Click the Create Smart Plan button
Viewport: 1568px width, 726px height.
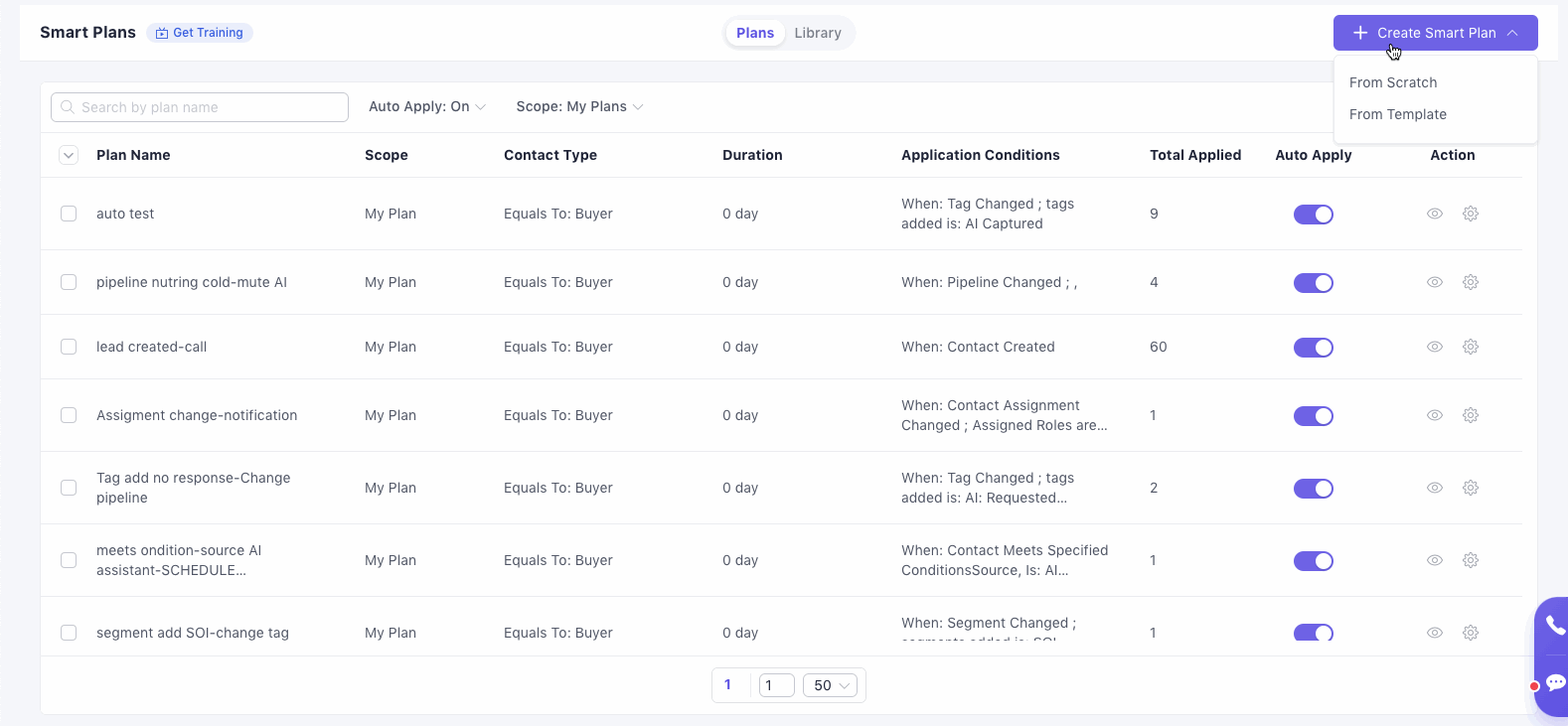1435,33
